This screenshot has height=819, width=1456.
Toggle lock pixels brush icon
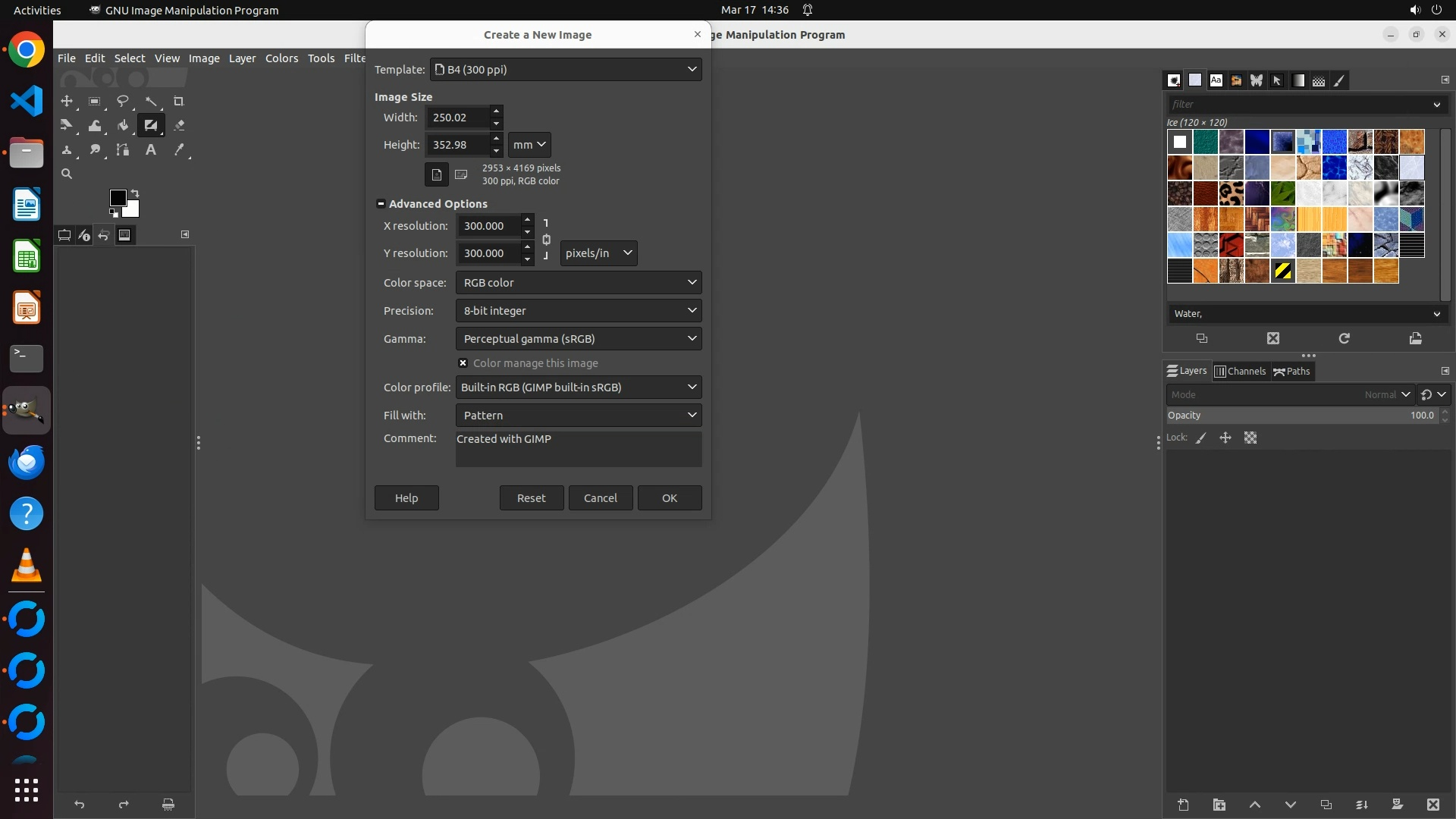(1201, 438)
